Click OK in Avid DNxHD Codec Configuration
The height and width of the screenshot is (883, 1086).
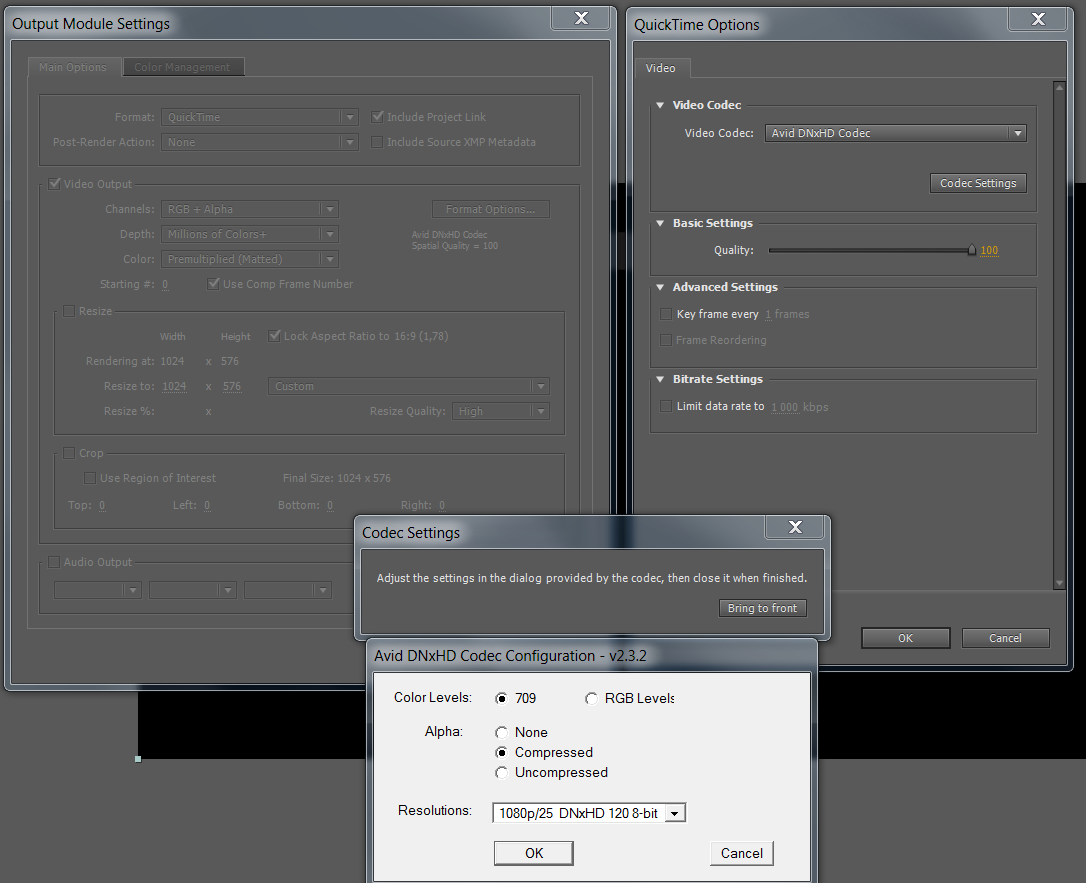tap(533, 853)
